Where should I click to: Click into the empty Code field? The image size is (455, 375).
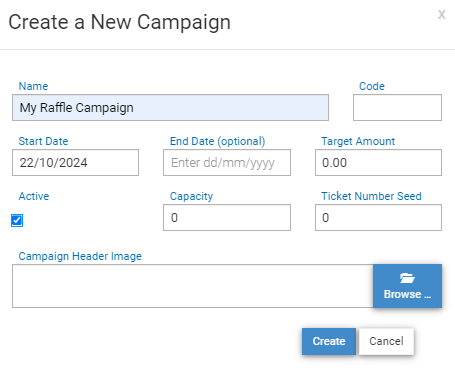point(397,108)
